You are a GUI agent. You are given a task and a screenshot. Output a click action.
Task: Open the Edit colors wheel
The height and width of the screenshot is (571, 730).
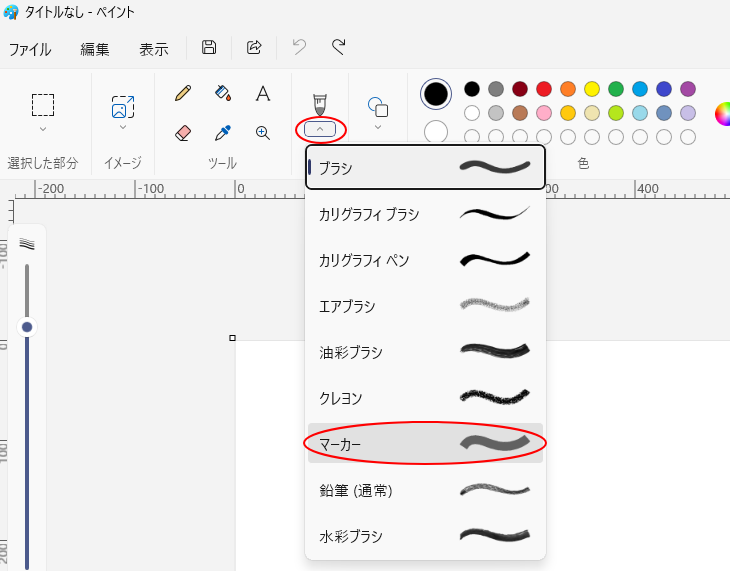(723, 114)
